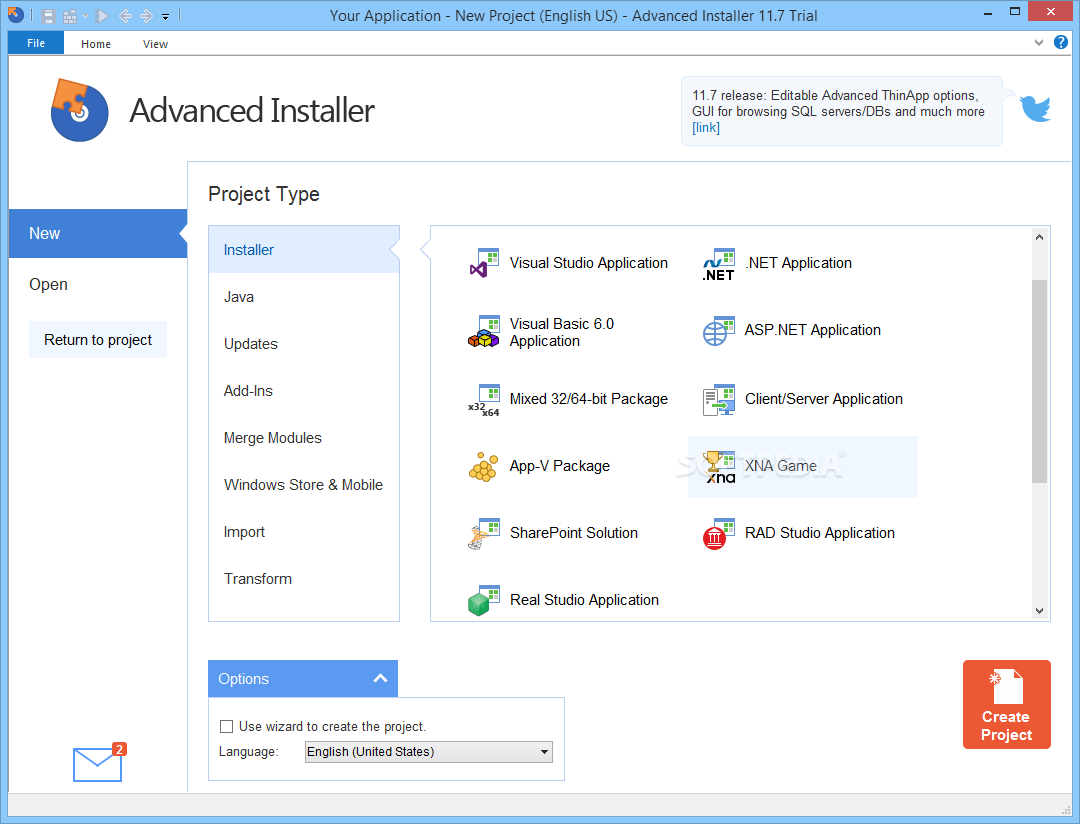The width and height of the screenshot is (1080, 824).
Task: Choose the Client/Server Application icon
Action: (718, 399)
